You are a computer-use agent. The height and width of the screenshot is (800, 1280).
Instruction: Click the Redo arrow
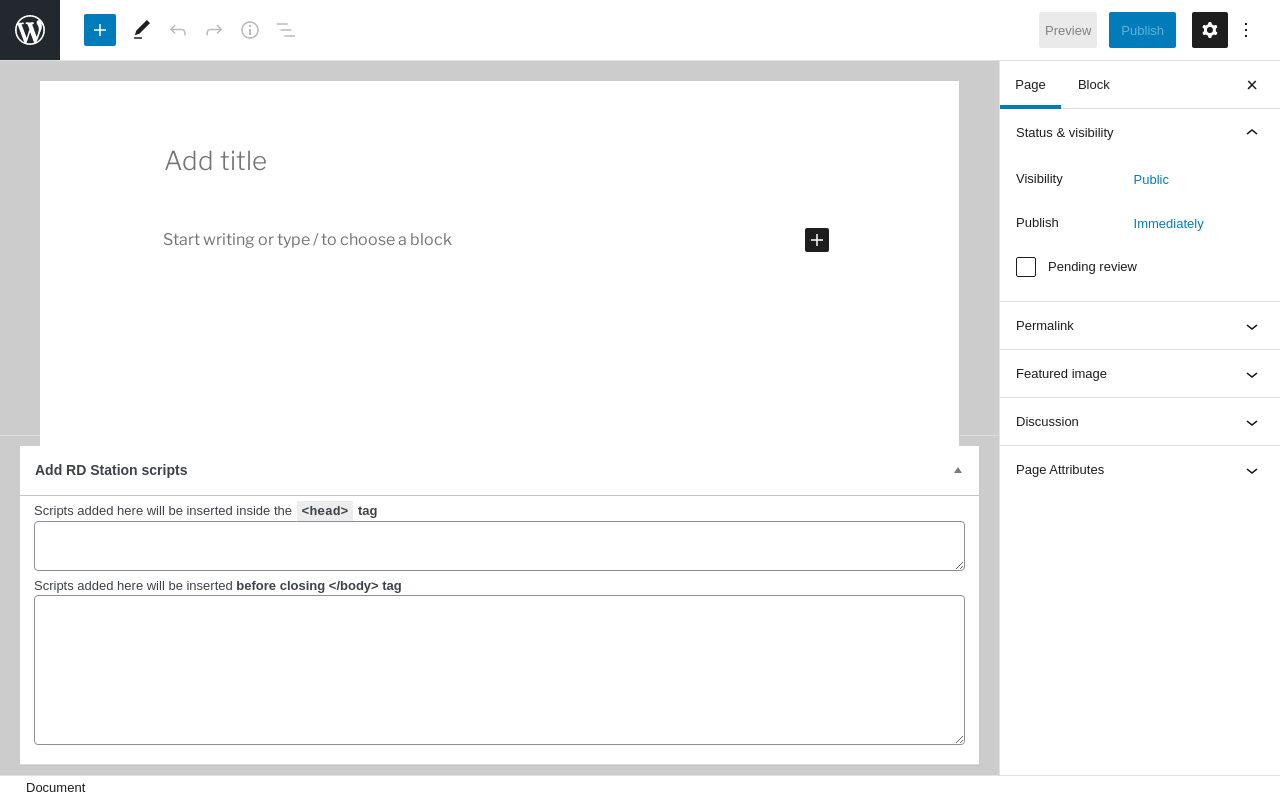(214, 30)
